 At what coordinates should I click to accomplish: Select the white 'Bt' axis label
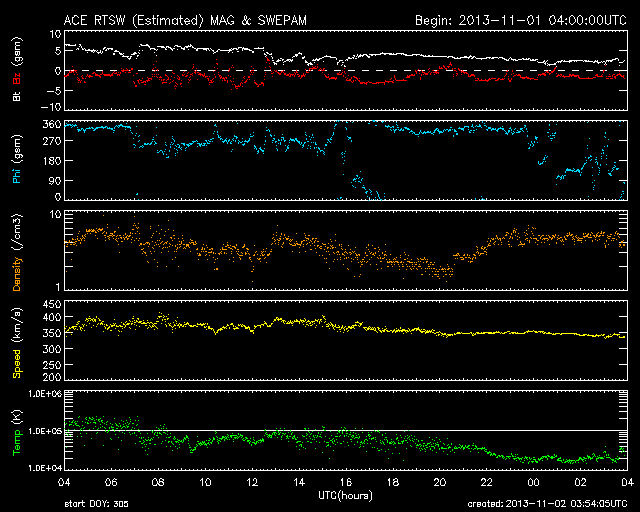pyautogui.click(x=16, y=96)
